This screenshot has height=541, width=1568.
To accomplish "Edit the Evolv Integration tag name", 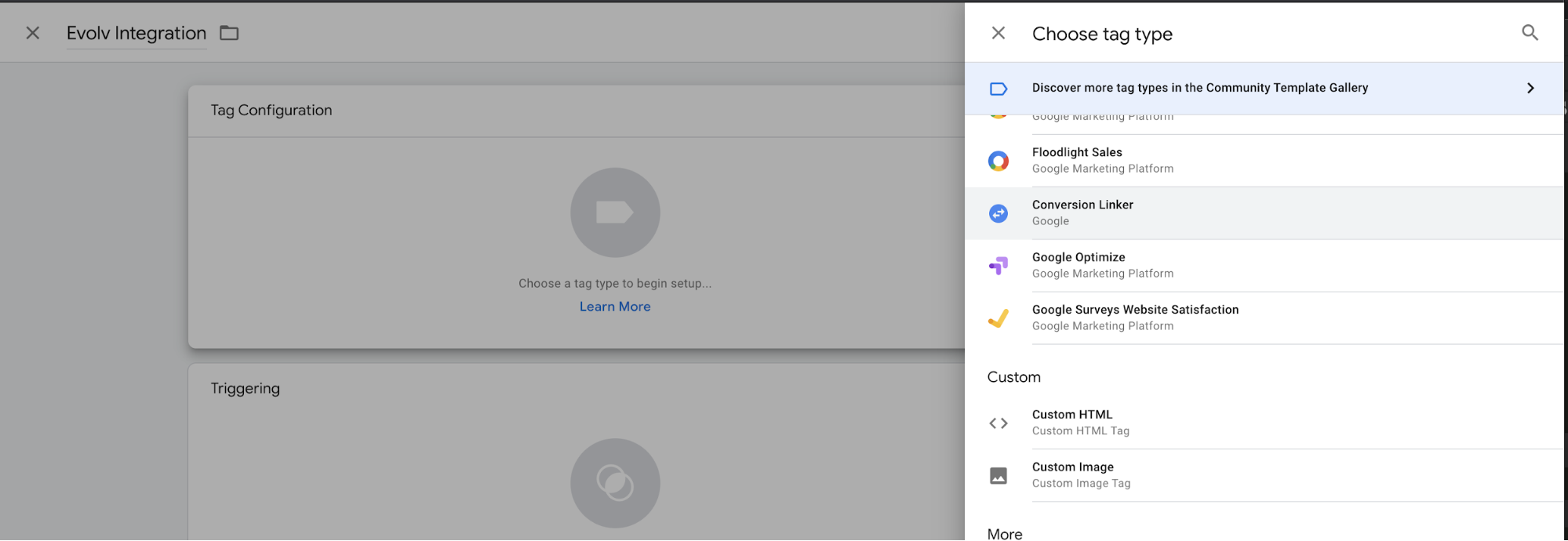I will click(136, 34).
